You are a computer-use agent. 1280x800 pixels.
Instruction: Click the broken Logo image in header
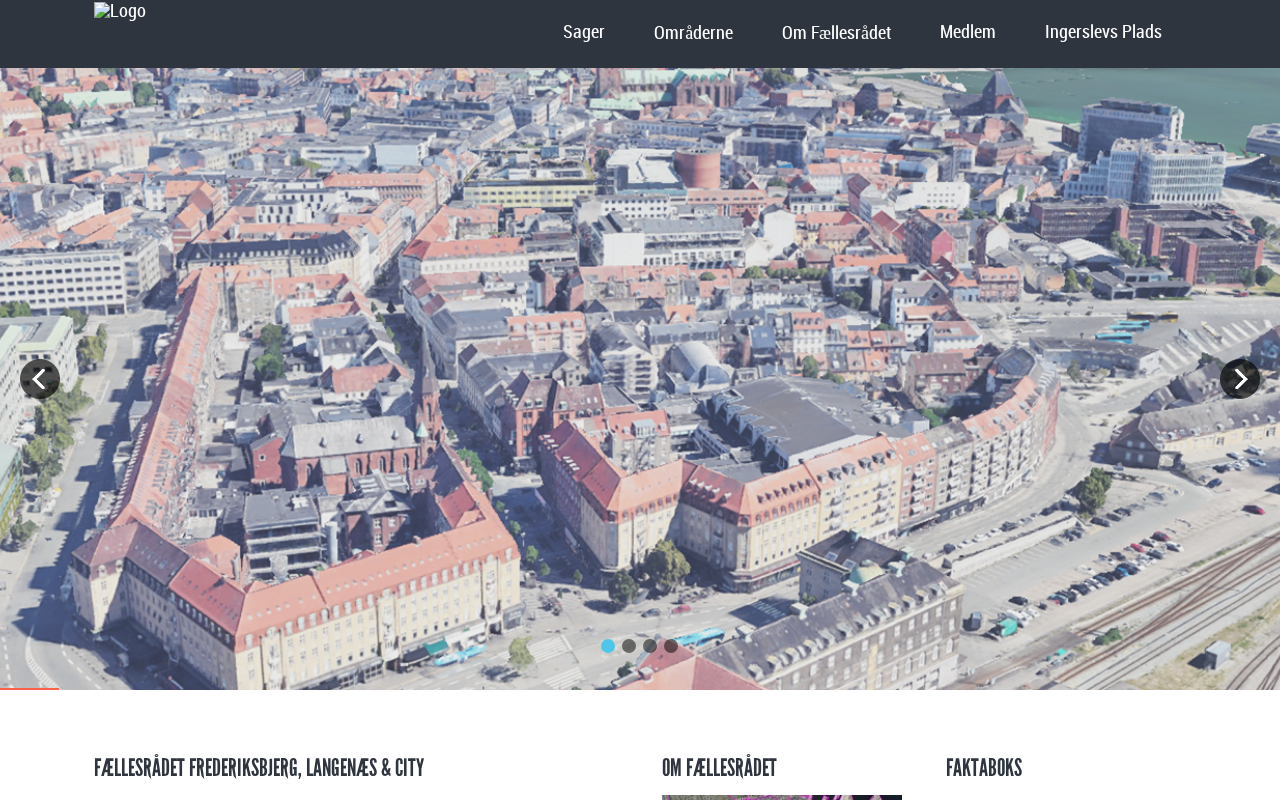[119, 12]
